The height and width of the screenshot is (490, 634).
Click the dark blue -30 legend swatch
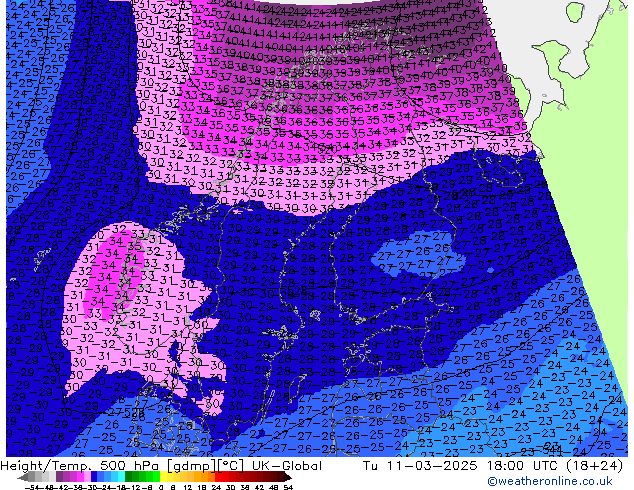pyautogui.click(x=94, y=476)
